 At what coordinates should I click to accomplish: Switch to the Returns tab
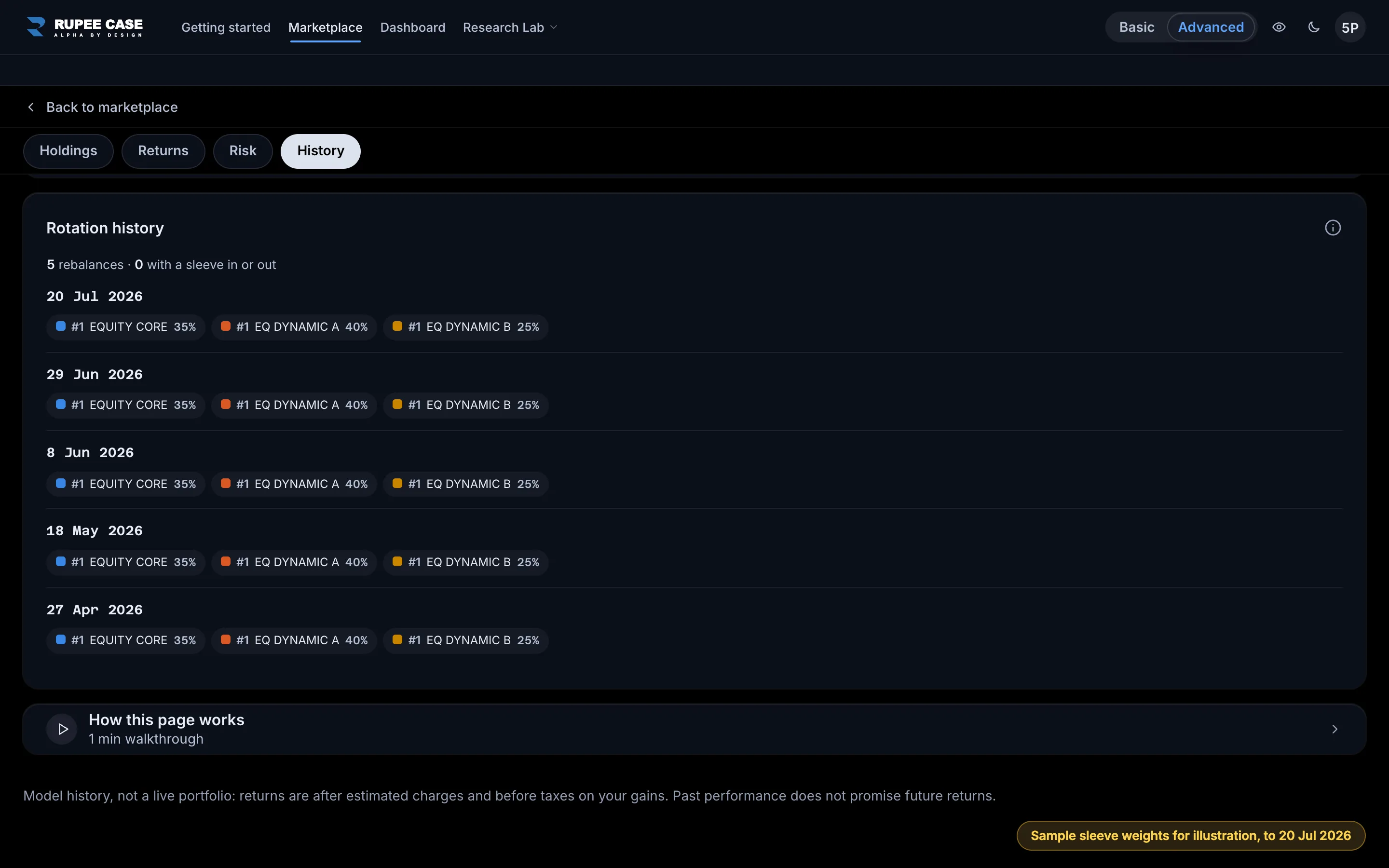coord(163,151)
